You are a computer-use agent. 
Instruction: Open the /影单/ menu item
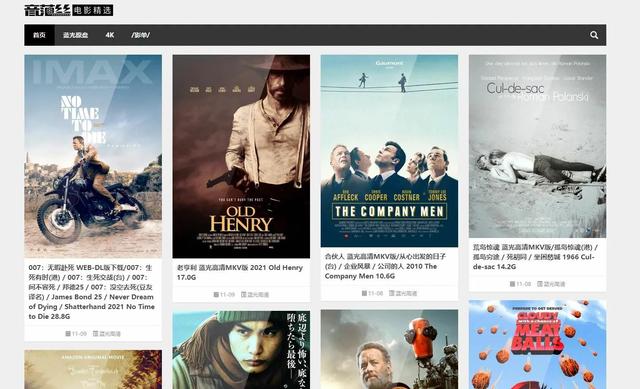click(x=140, y=35)
